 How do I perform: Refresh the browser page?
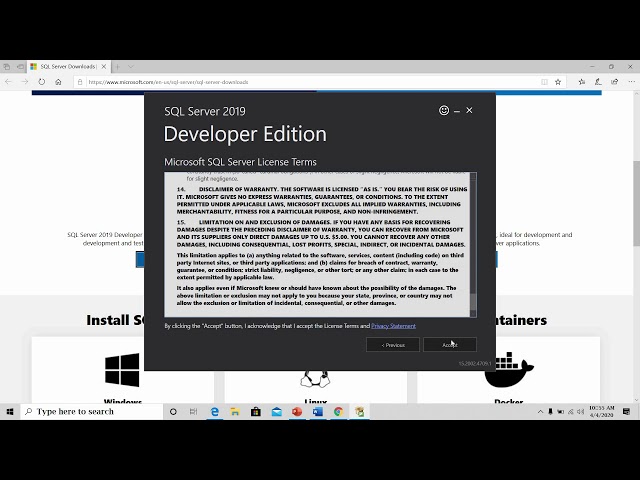(x=42, y=82)
